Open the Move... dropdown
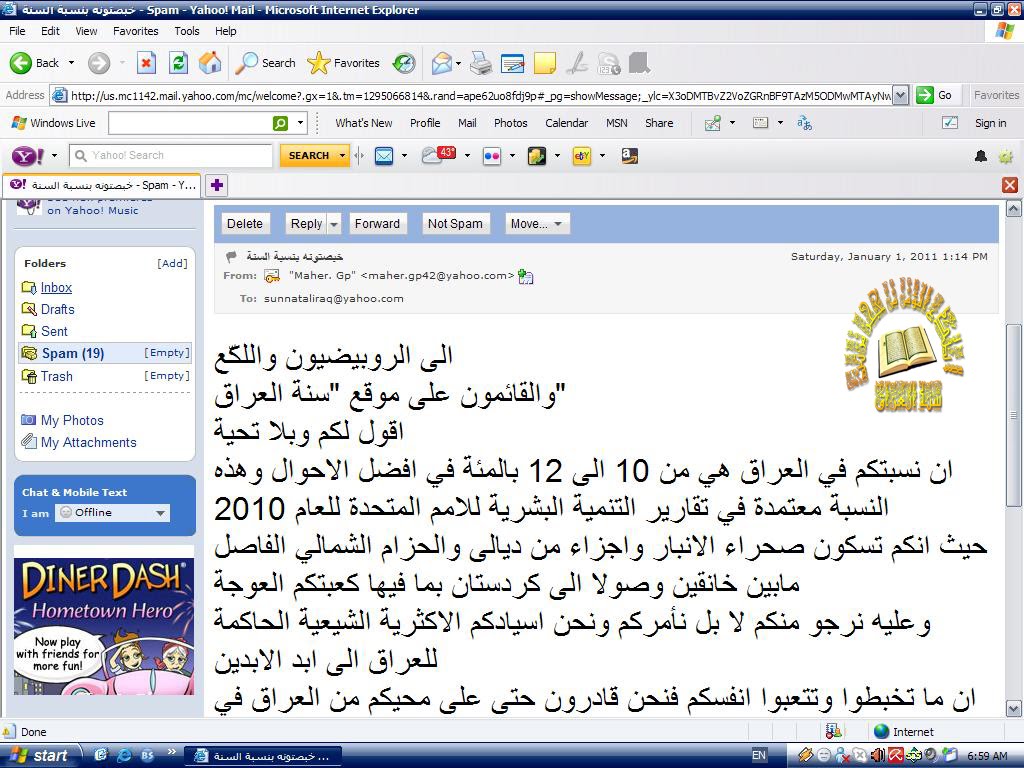1024x768 pixels. [537, 224]
